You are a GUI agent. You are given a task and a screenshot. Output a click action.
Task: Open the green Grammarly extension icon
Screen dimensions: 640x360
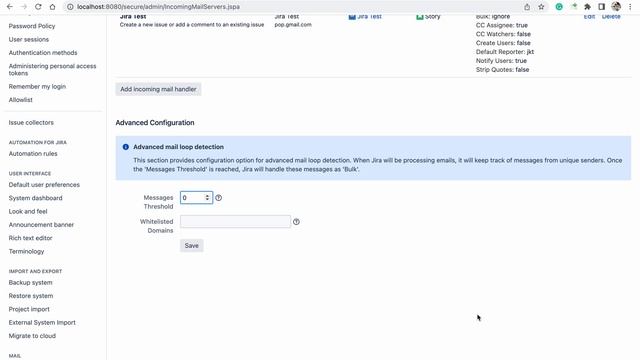tap(559, 7)
